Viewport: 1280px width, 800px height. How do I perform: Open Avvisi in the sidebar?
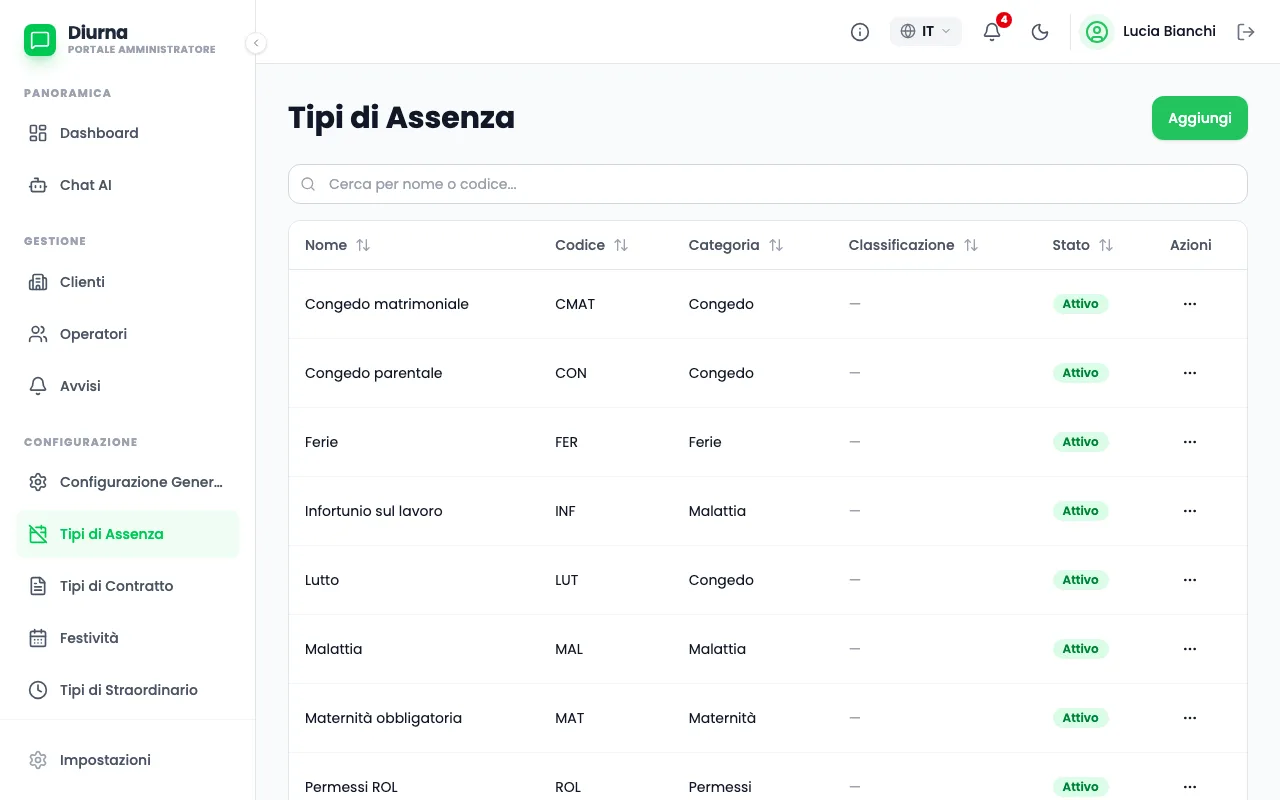pyautogui.click(x=128, y=386)
